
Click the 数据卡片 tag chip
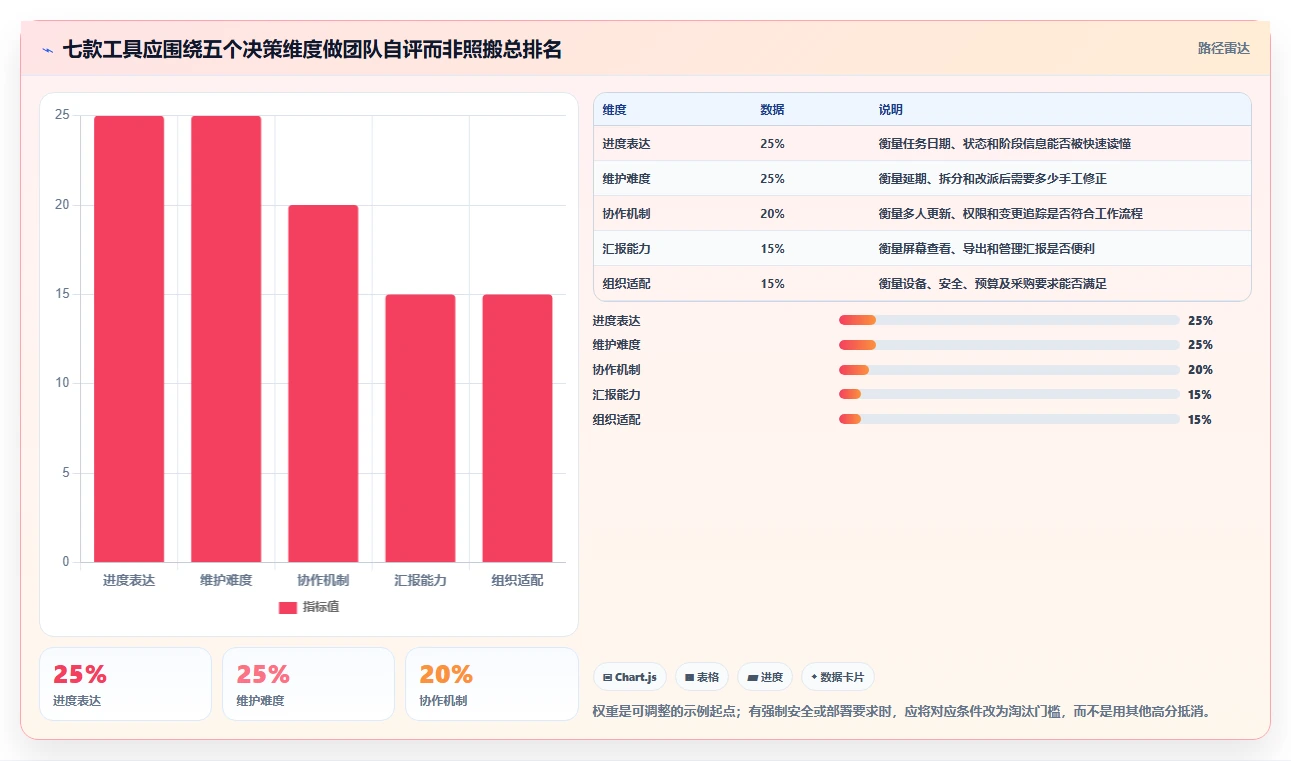(838, 677)
